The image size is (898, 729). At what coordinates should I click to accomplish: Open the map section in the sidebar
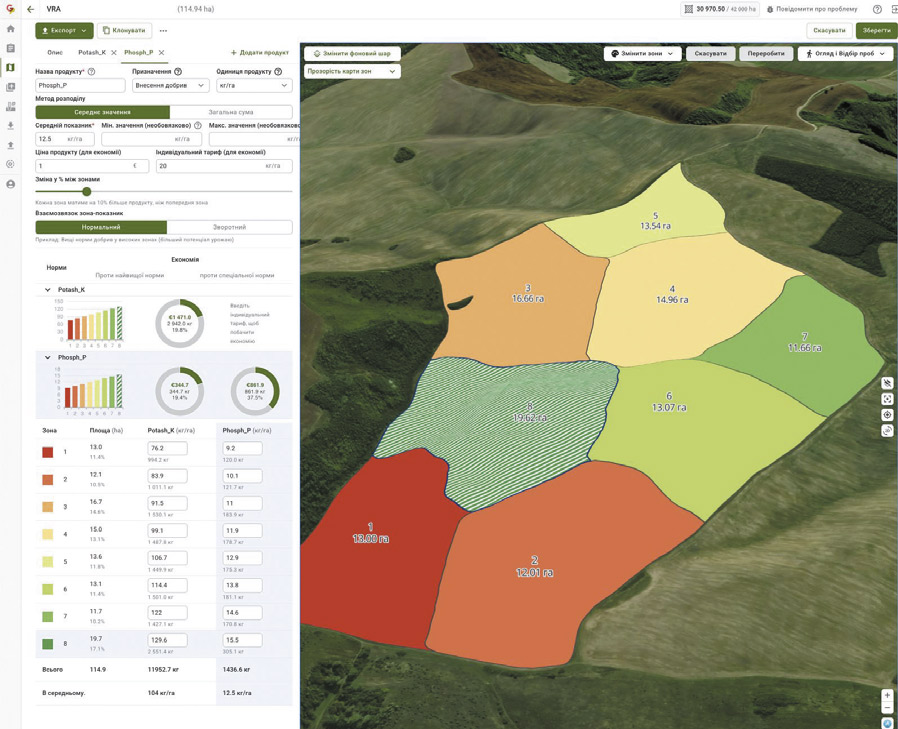[x=11, y=68]
